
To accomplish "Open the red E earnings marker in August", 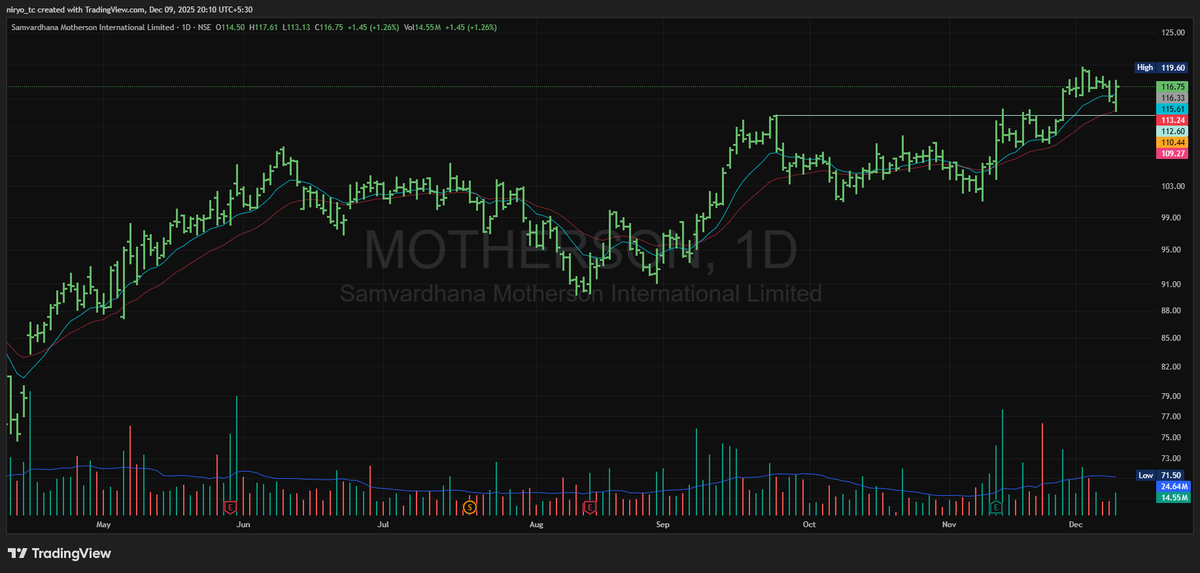I will tap(589, 508).
